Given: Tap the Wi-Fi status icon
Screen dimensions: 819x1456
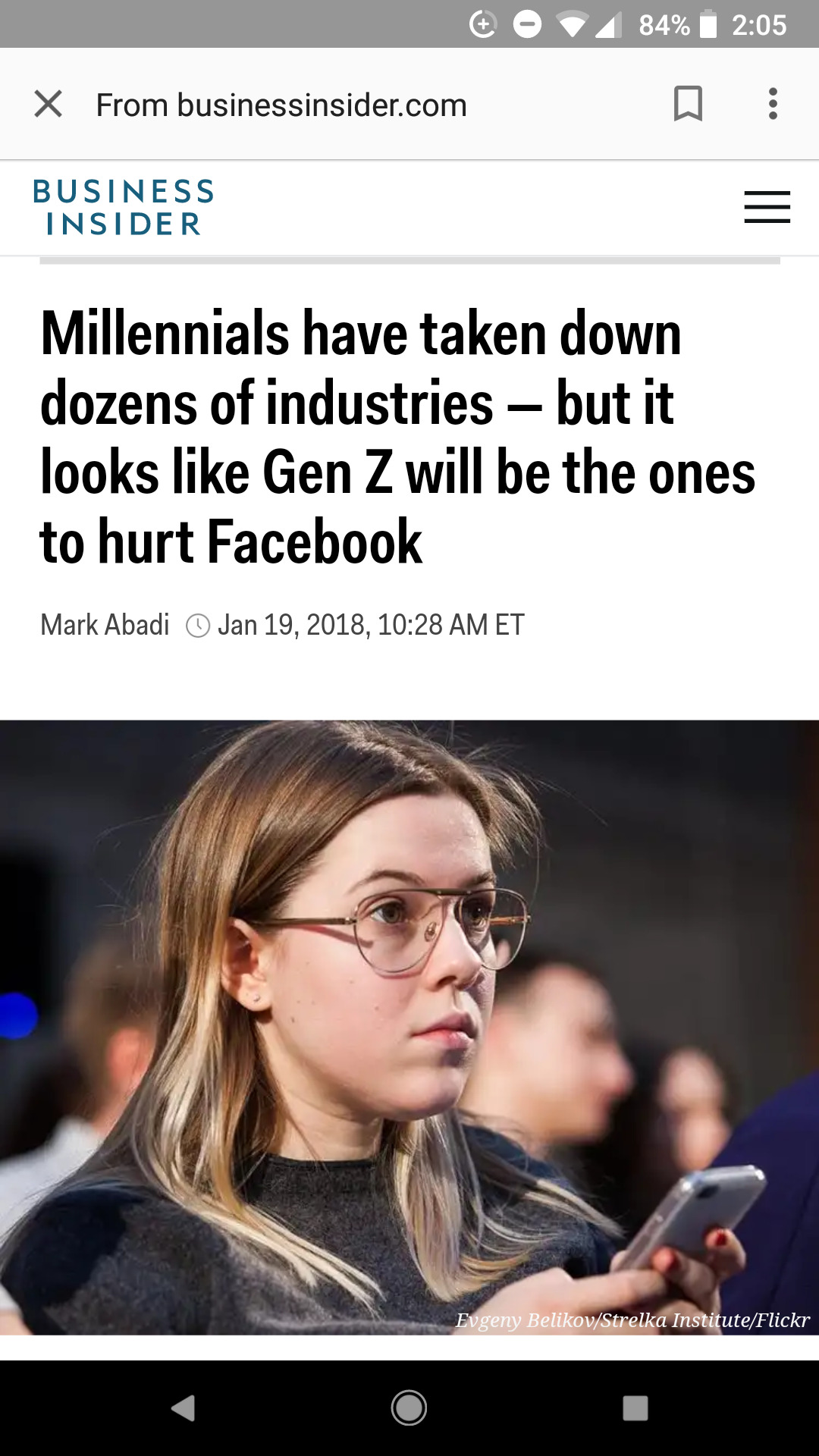Looking at the screenshot, I should click(573, 25).
